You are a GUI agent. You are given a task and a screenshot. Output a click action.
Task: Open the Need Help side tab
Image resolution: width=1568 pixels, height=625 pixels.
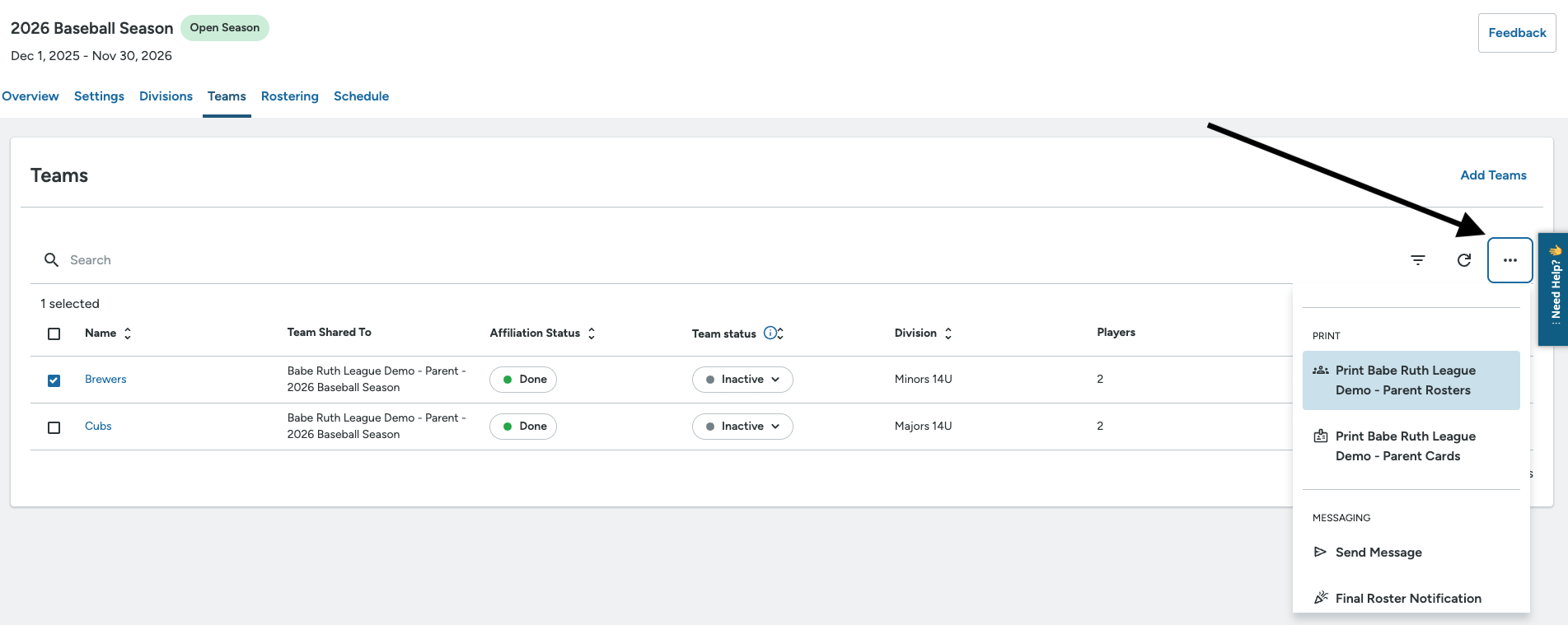(1554, 289)
